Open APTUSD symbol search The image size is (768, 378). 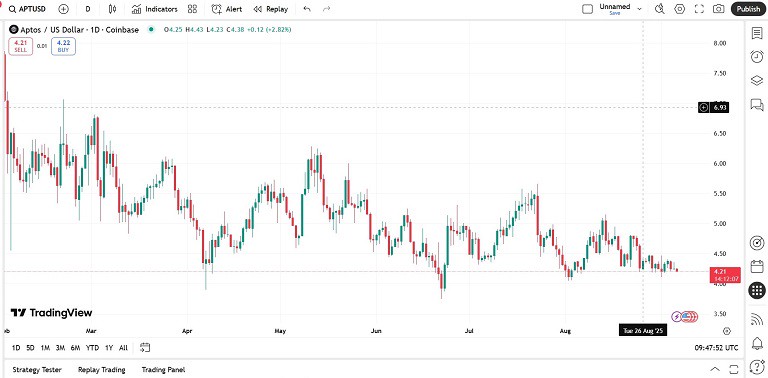27,9
